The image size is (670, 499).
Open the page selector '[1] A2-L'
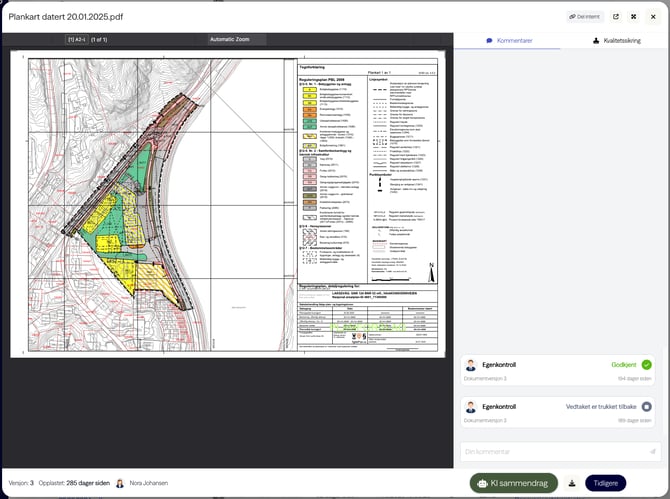(x=77, y=40)
